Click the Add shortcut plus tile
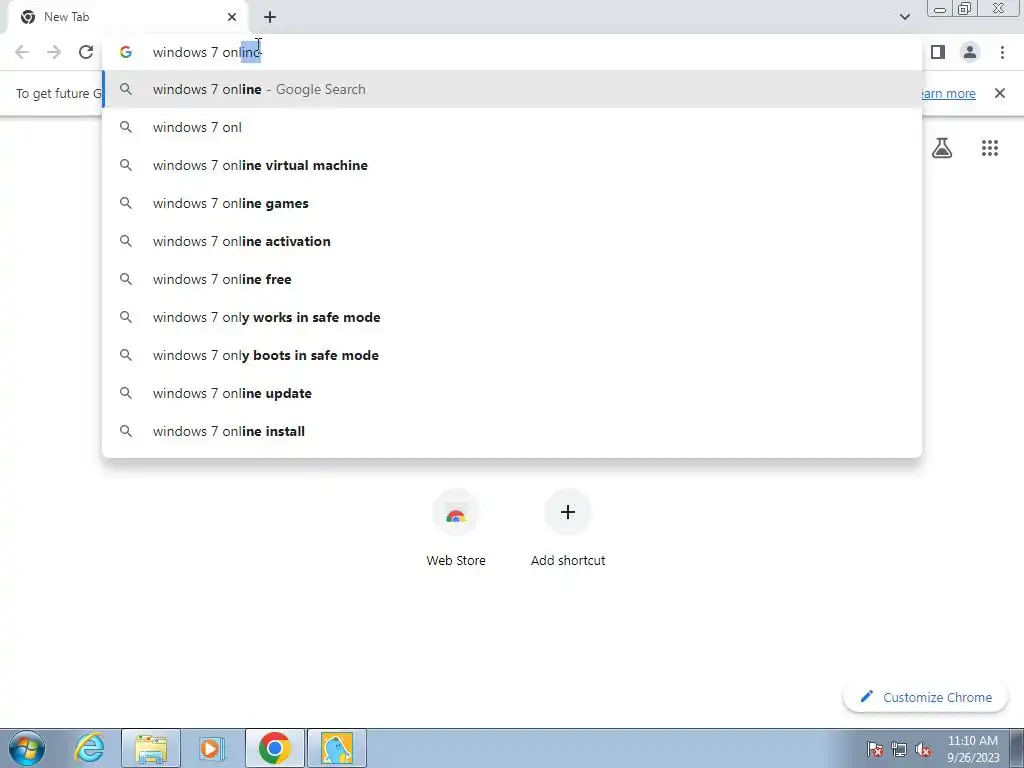Image resolution: width=1024 pixels, height=768 pixels. pyautogui.click(x=568, y=529)
